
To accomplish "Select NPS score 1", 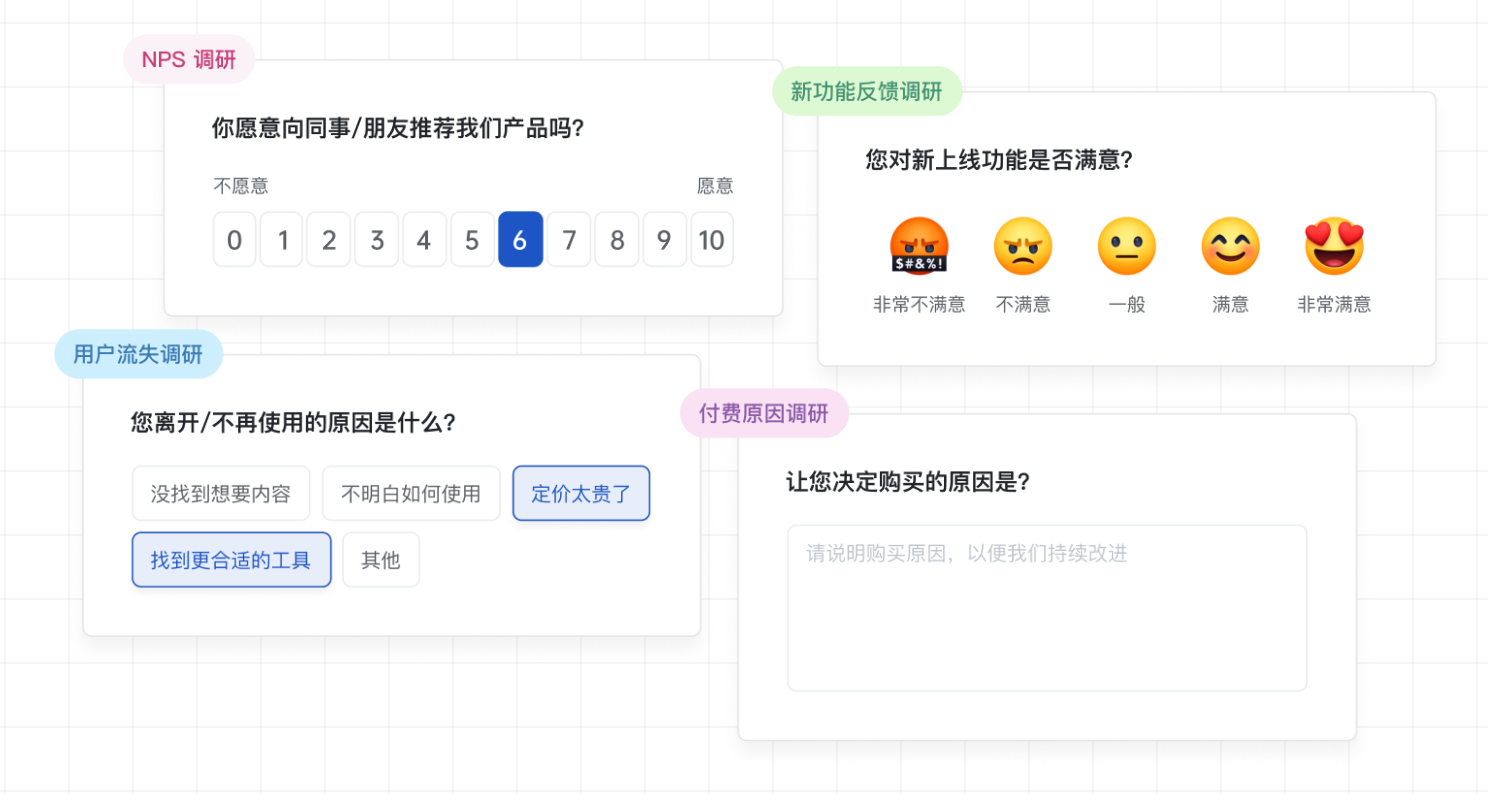I will (x=283, y=240).
